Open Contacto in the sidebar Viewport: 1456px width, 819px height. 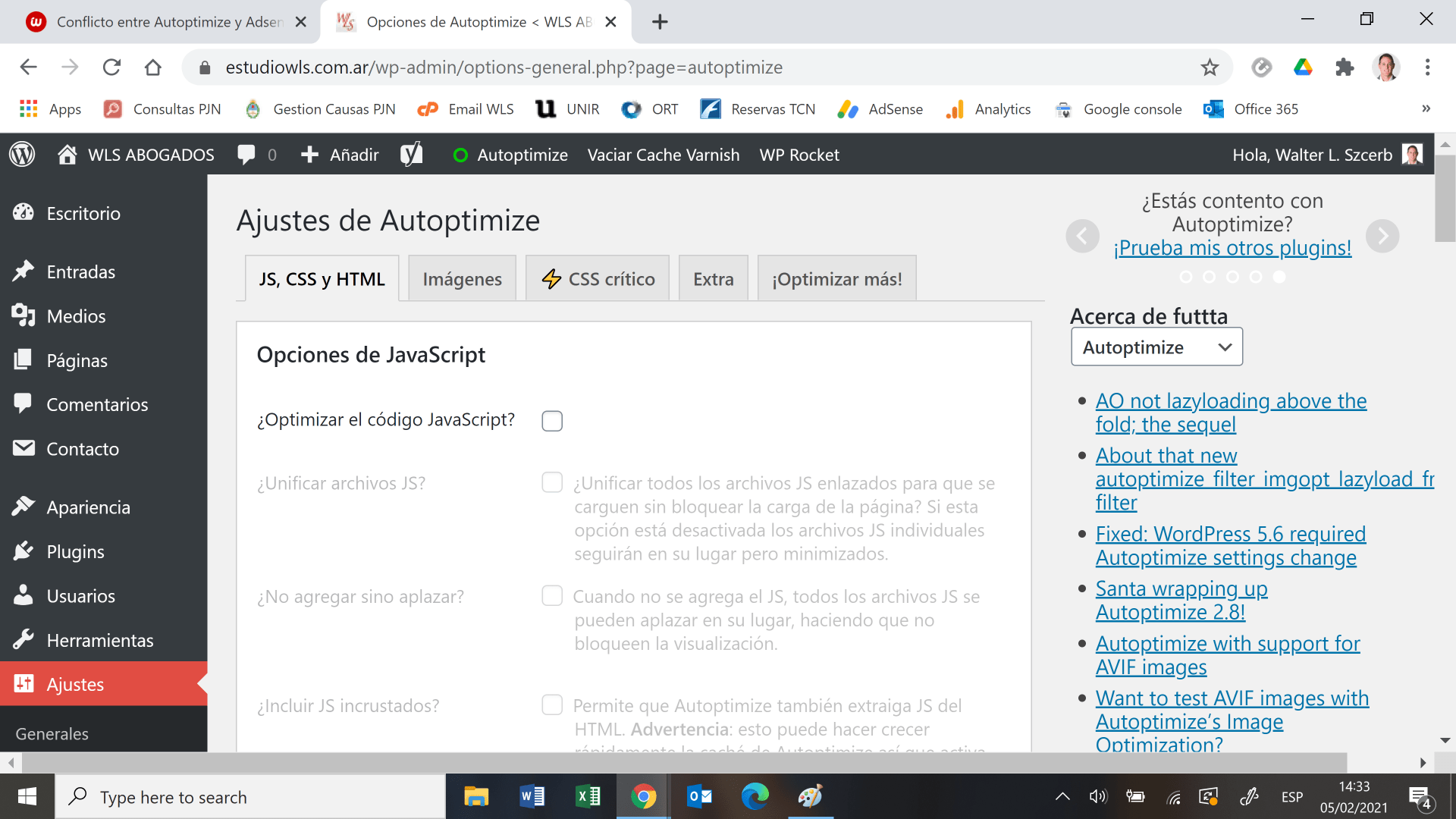click(103, 449)
